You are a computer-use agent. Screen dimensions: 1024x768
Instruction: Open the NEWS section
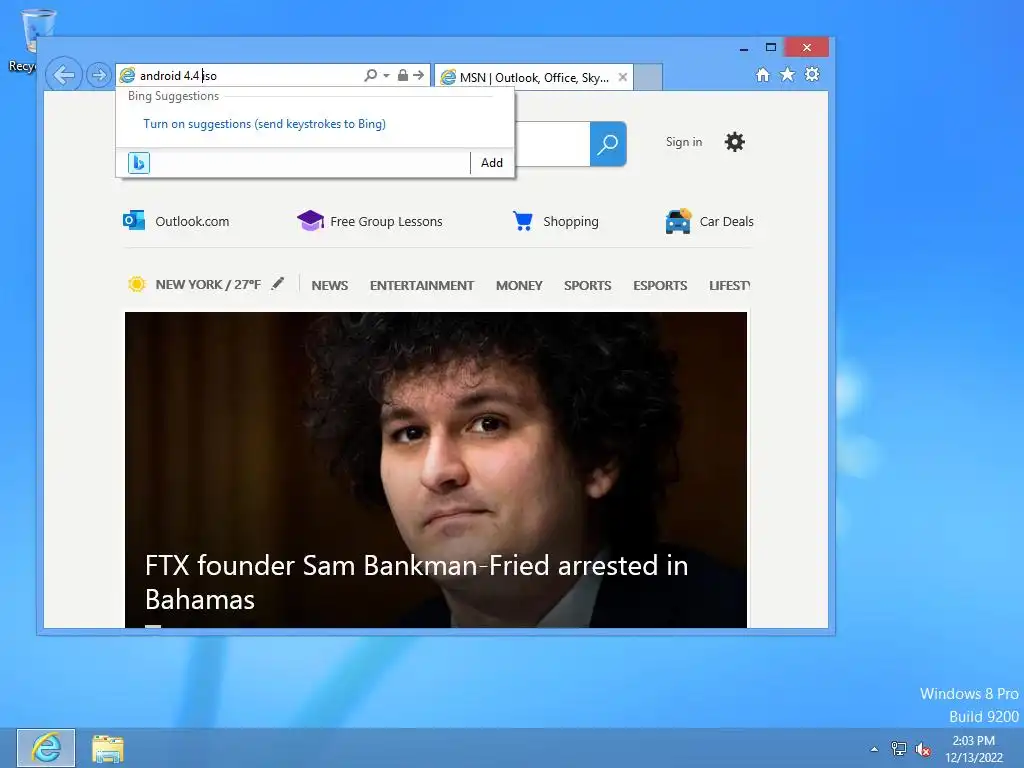(330, 285)
